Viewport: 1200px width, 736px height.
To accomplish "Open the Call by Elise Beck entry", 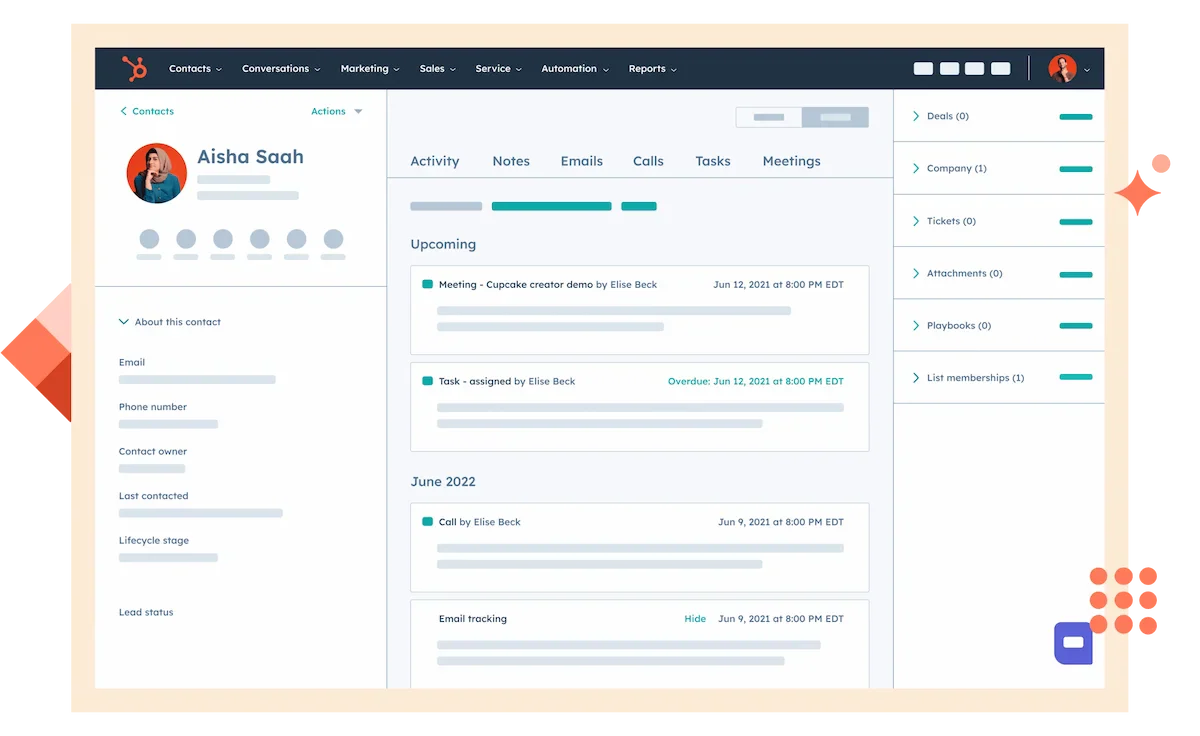I will click(640, 548).
